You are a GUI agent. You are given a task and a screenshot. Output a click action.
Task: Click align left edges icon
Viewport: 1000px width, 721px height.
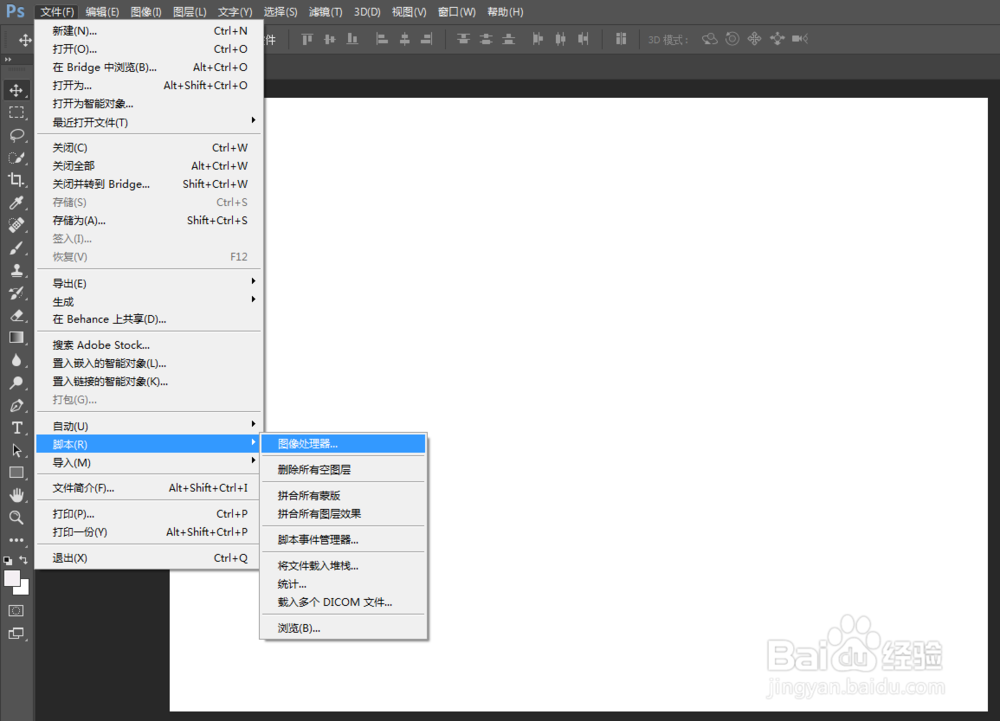pos(382,40)
